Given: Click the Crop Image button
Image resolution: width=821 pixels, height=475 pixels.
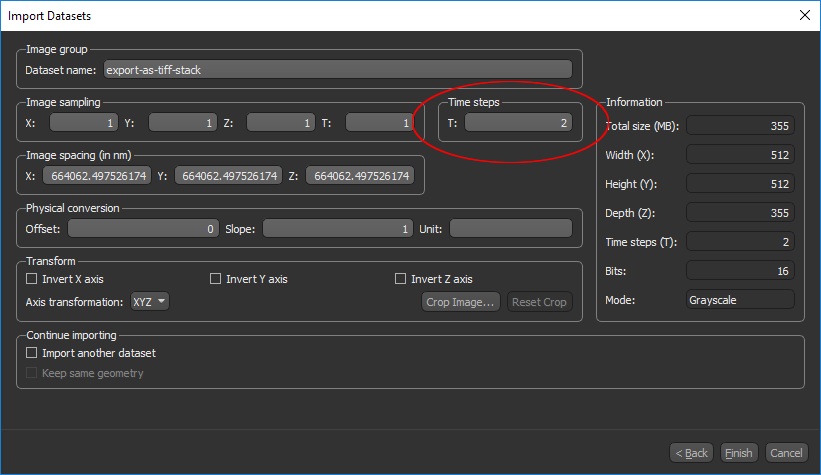Looking at the screenshot, I should [461, 302].
